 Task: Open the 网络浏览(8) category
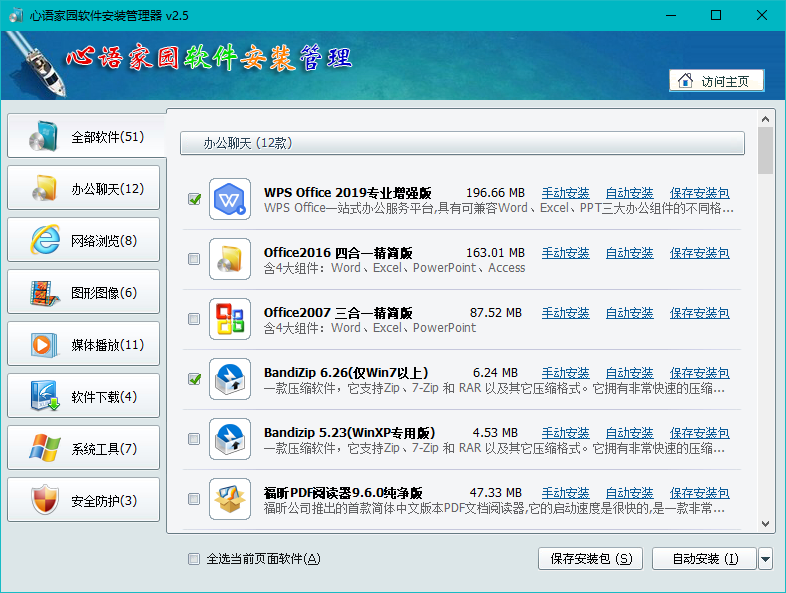(83, 240)
